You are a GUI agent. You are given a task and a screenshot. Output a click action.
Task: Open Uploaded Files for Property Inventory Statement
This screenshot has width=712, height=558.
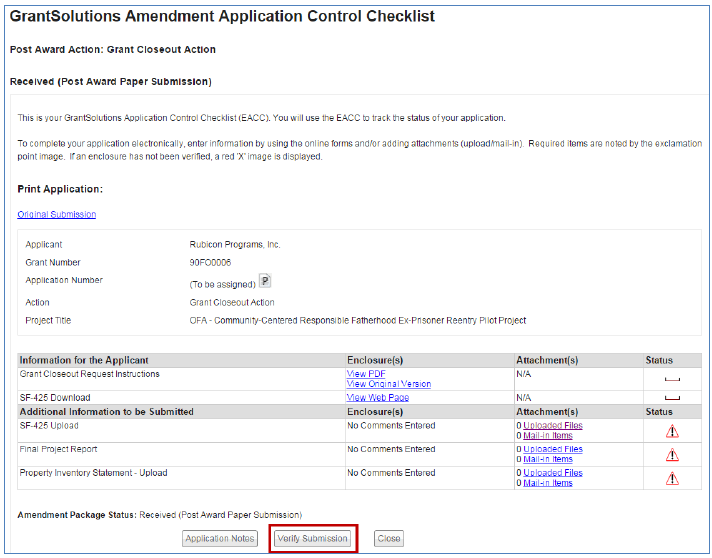point(552,473)
